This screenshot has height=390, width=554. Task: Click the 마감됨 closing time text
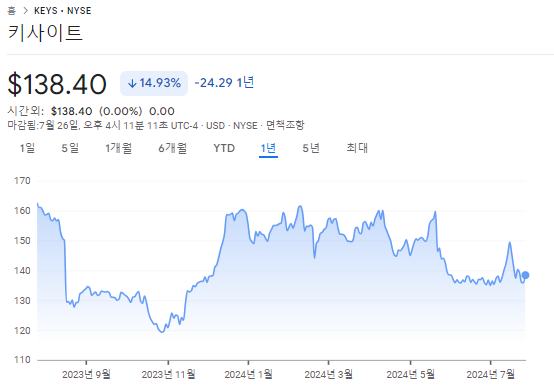pyautogui.click(x=102, y=125)
